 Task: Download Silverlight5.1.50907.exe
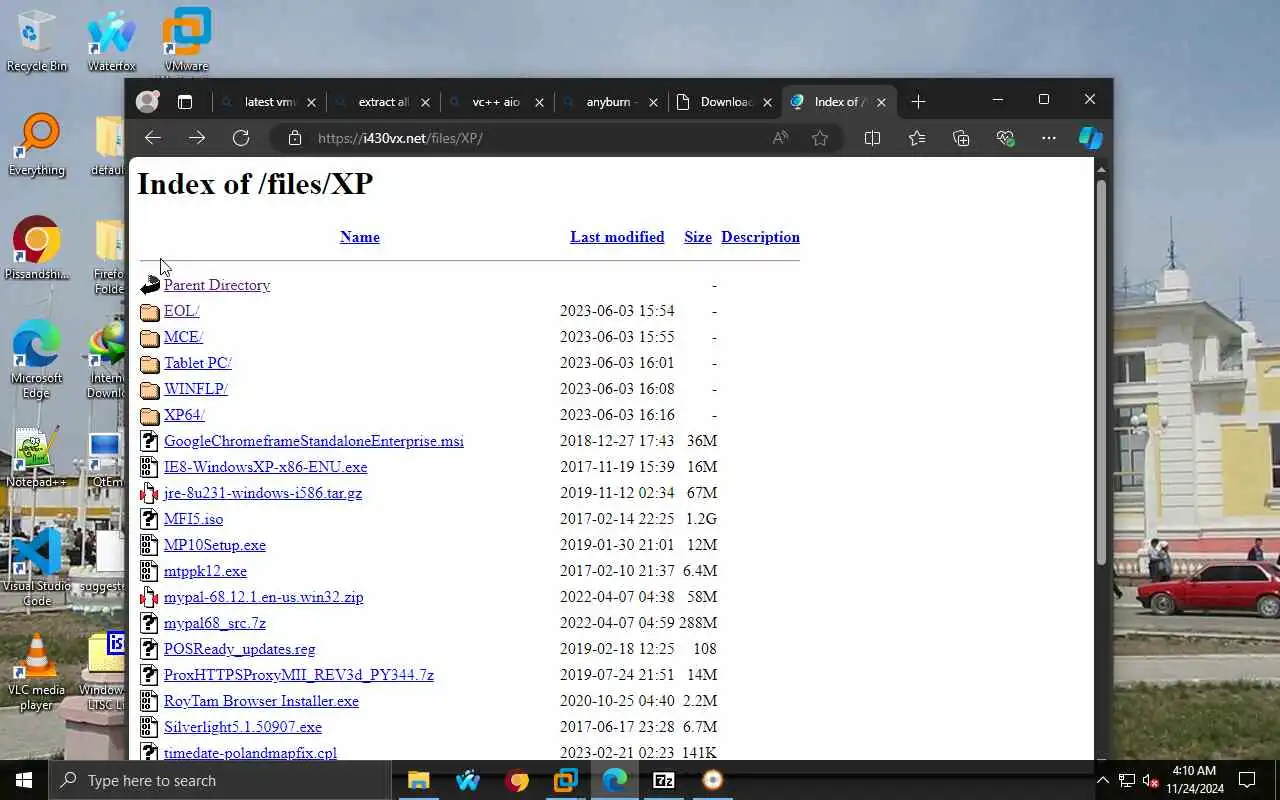click(x=243, y=727)
